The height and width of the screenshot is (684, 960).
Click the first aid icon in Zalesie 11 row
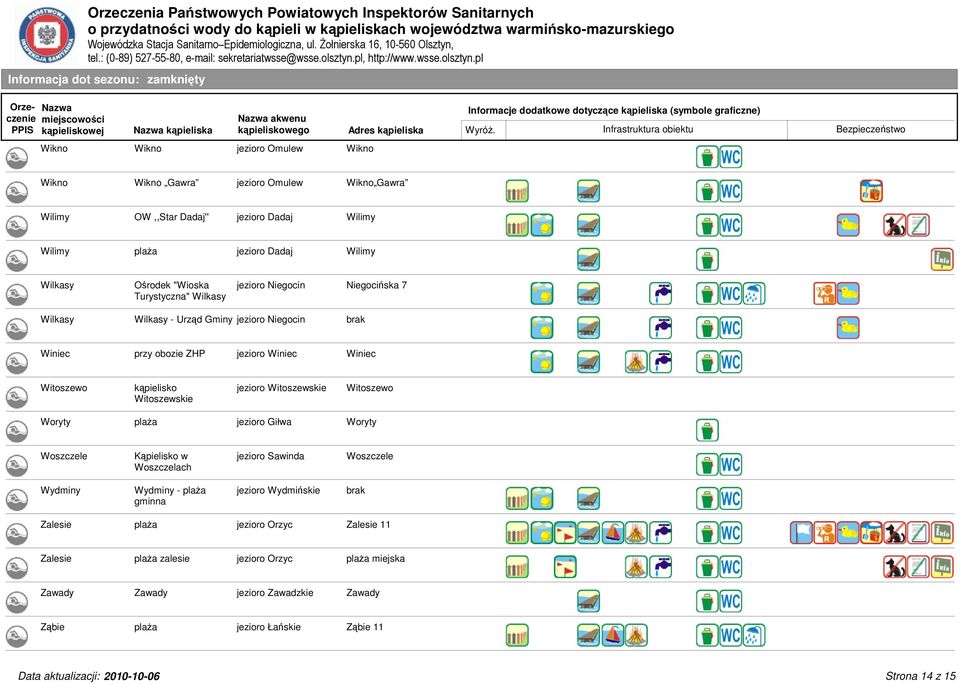(x=871, y=533)
